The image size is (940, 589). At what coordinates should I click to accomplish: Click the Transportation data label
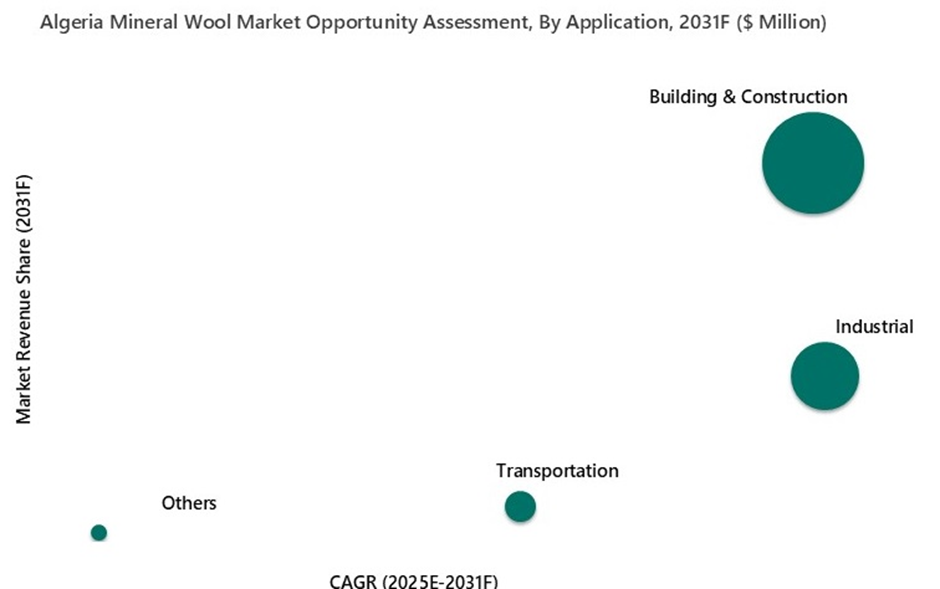point(557,471)
